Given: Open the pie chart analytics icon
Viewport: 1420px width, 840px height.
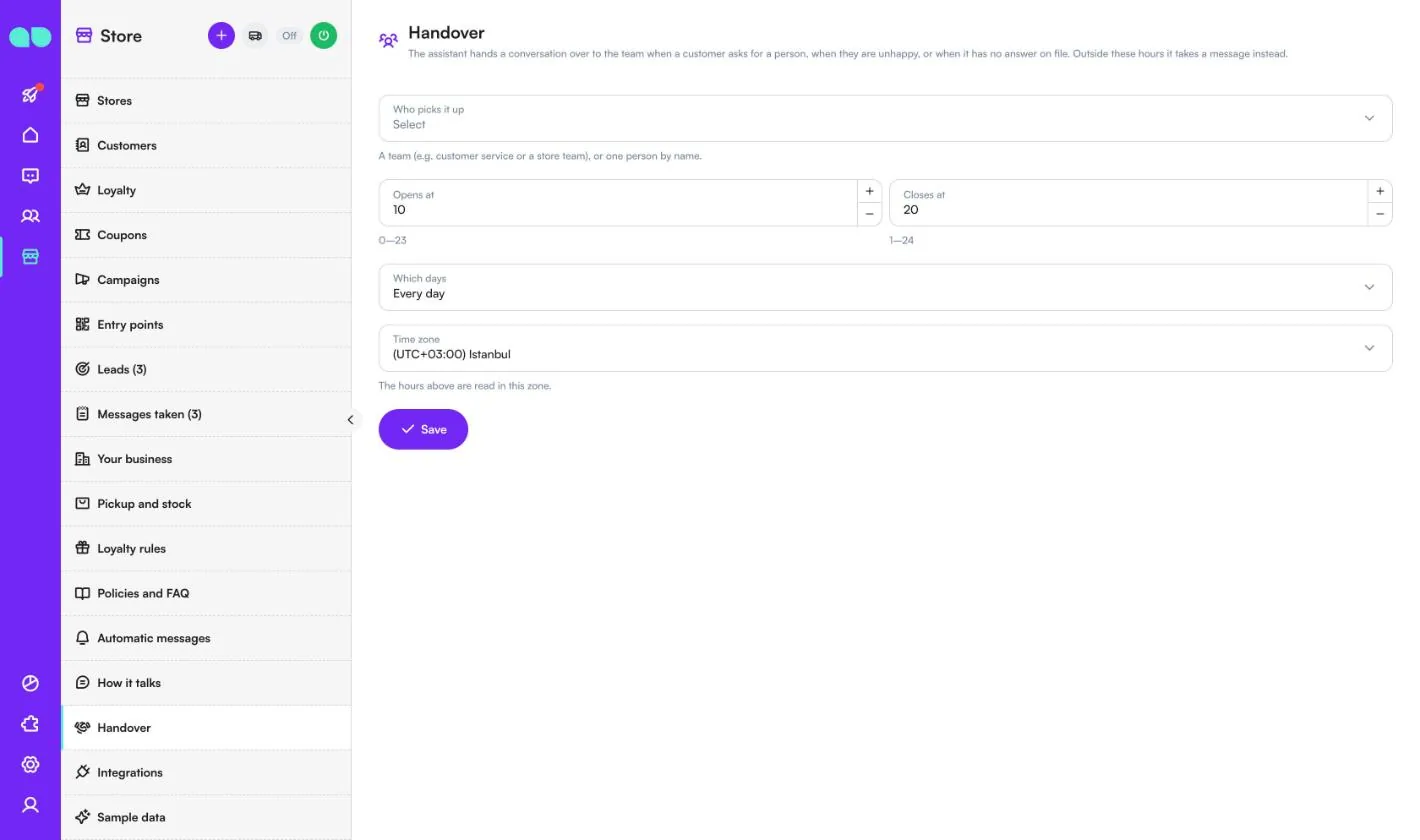Looking at the screenshot, I should click(30, 684).
